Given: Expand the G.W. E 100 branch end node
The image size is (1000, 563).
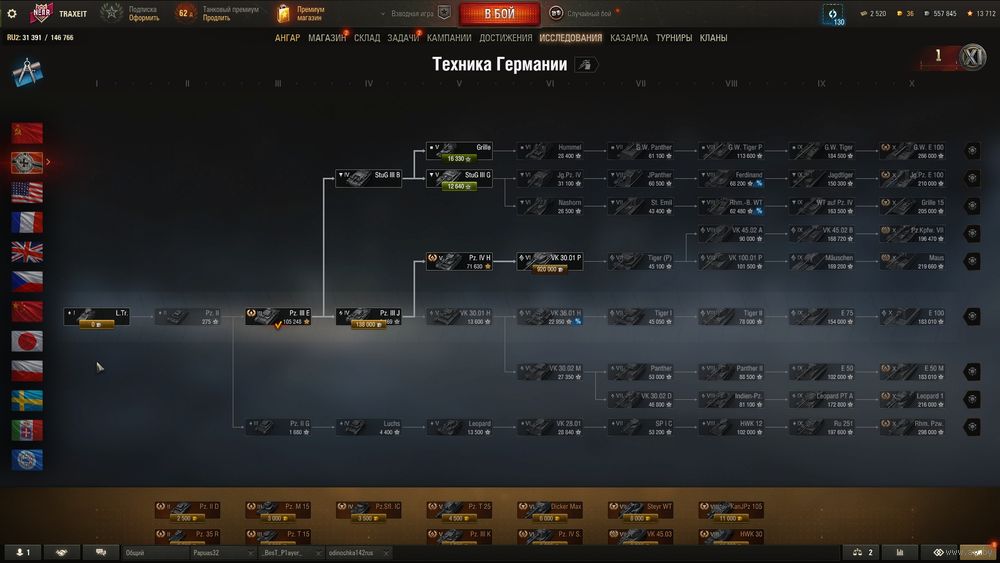Looking at the screenshot, I should point(972,150).
